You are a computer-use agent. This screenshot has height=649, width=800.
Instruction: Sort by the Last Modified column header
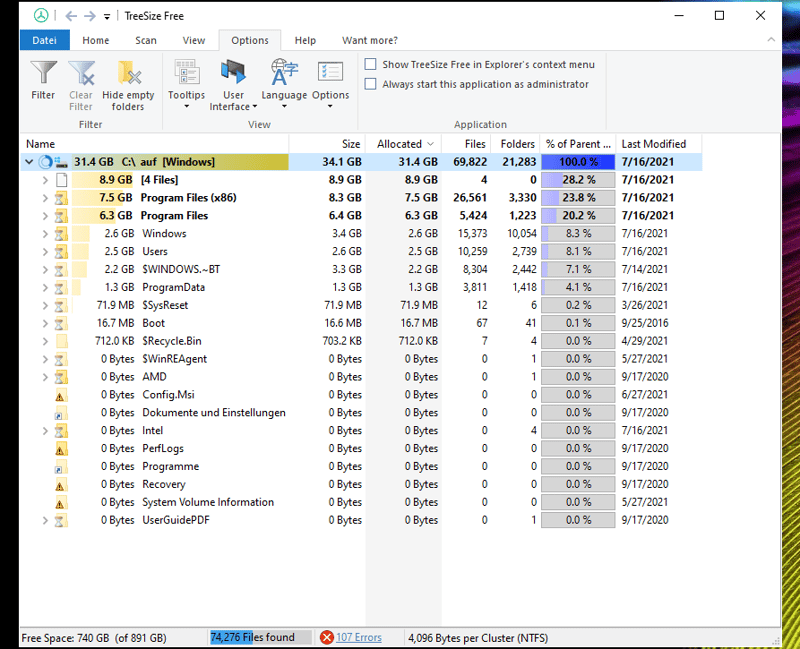click(x=658, y=144)
